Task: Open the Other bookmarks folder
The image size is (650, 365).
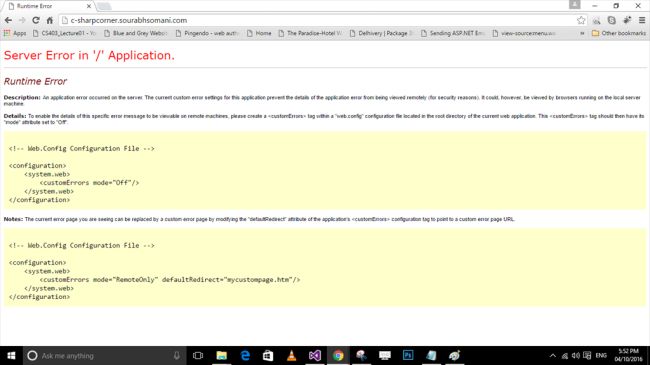Action: [618, 33]
